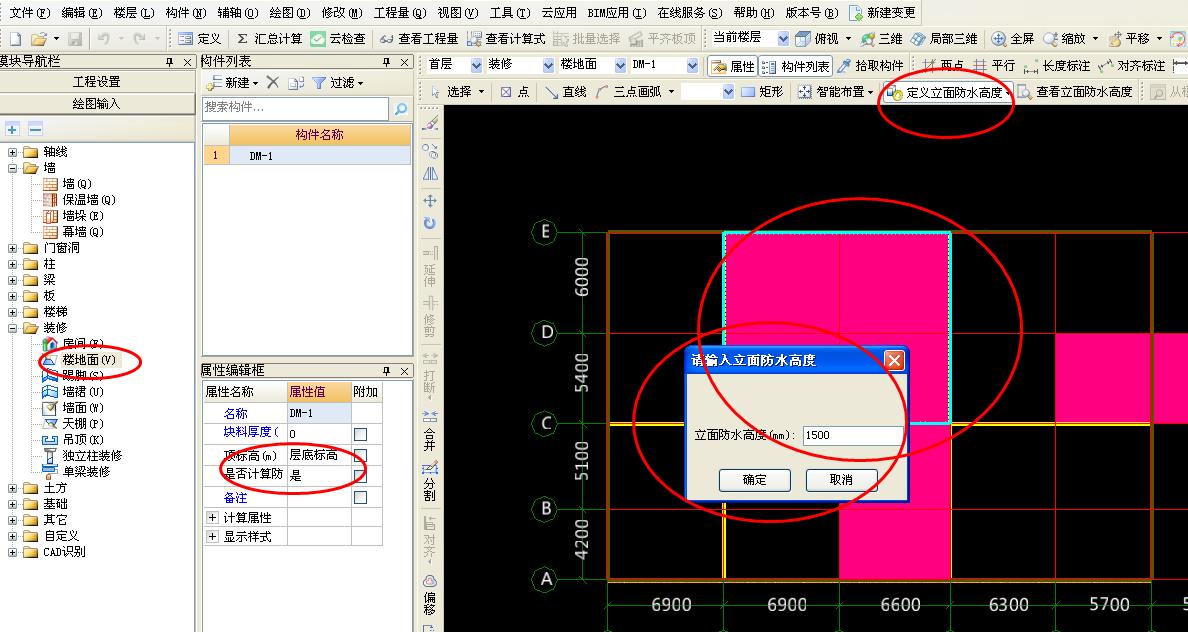This screenshot has height=632, width=1188.
Task: Open the 工程量 menu
Action: [401, 13]
